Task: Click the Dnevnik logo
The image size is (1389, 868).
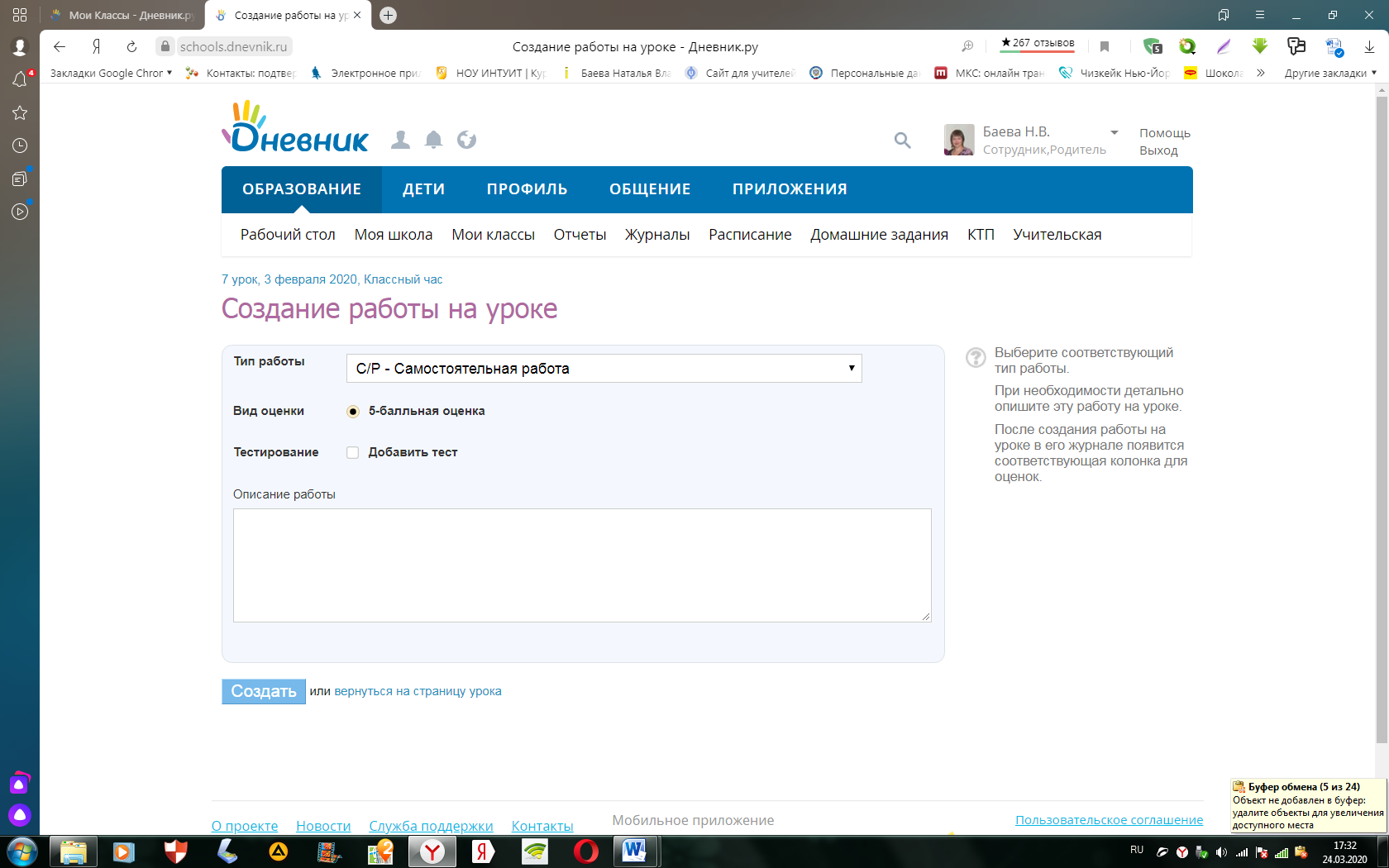Action: (x=295, y=127)
